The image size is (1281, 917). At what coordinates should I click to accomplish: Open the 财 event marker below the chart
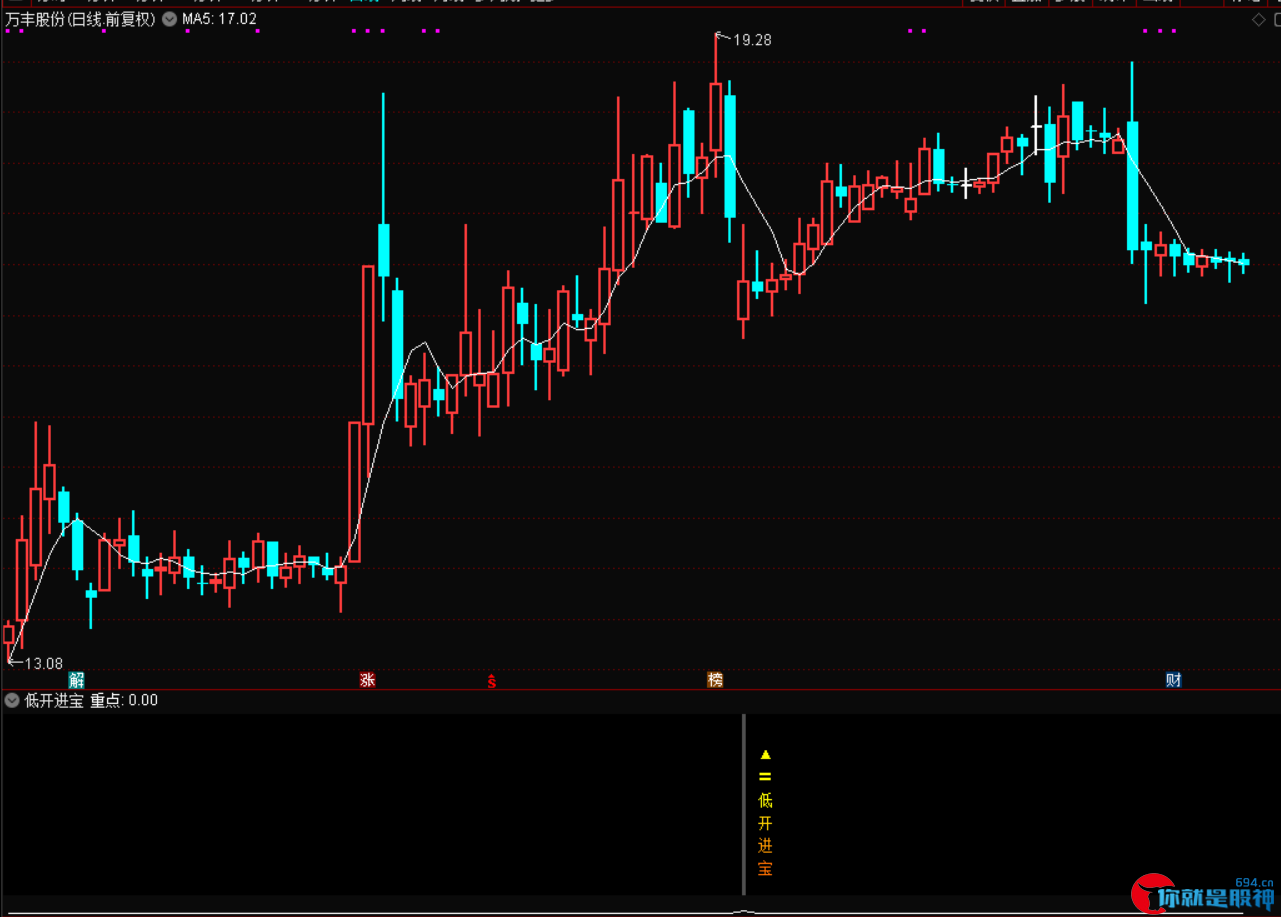[1173, 680]
